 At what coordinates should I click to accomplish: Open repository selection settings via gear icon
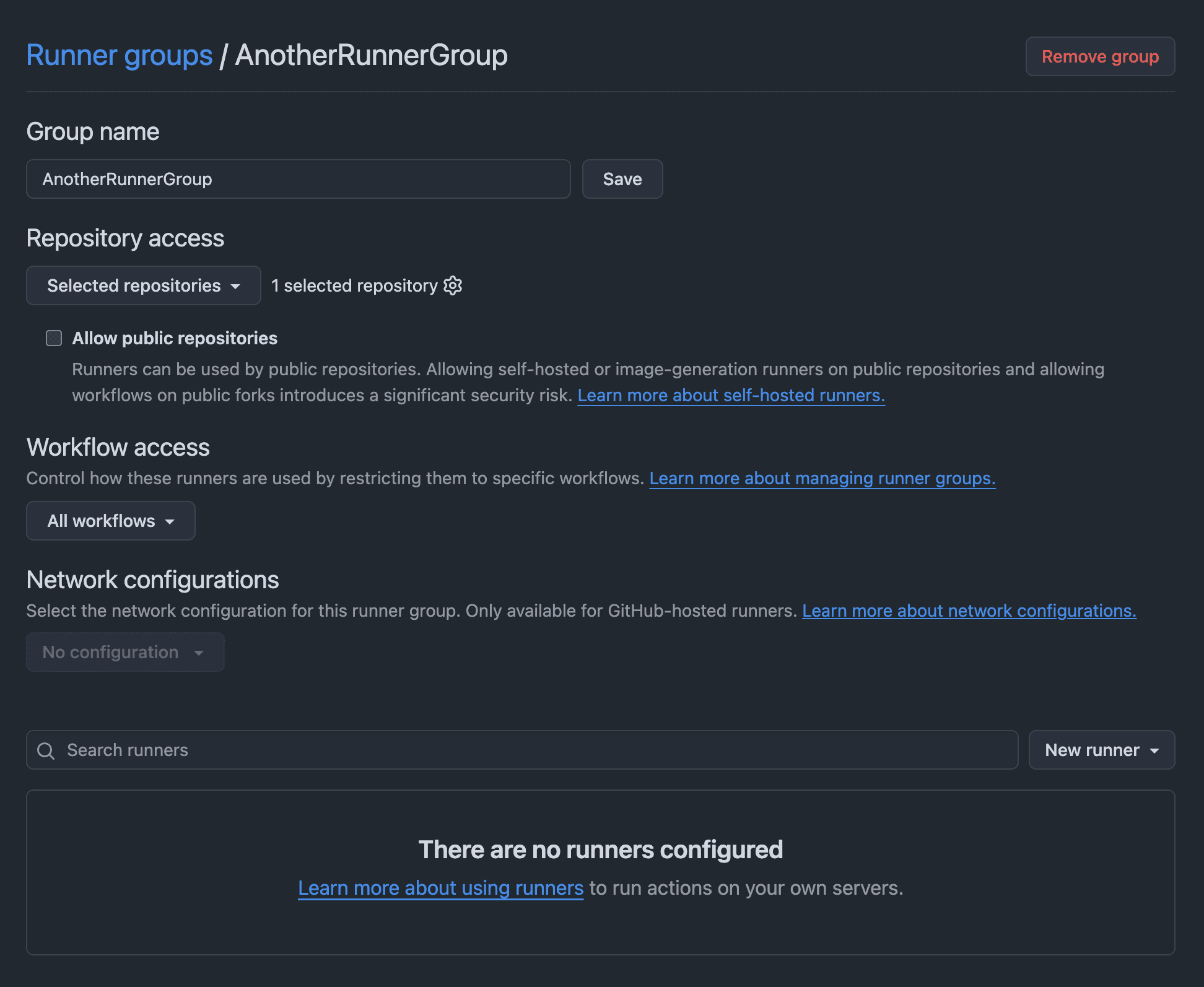[x=453, y=285]
